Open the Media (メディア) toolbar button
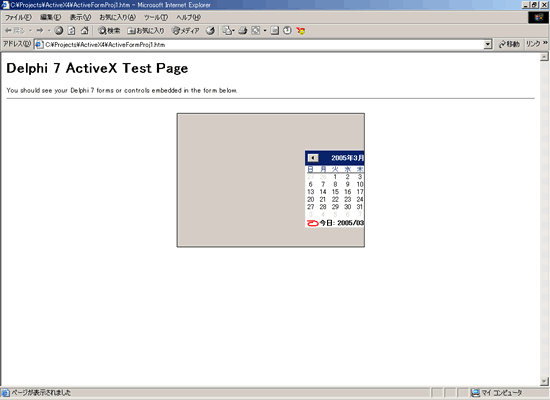550x400 pixels. coord(186,31)
